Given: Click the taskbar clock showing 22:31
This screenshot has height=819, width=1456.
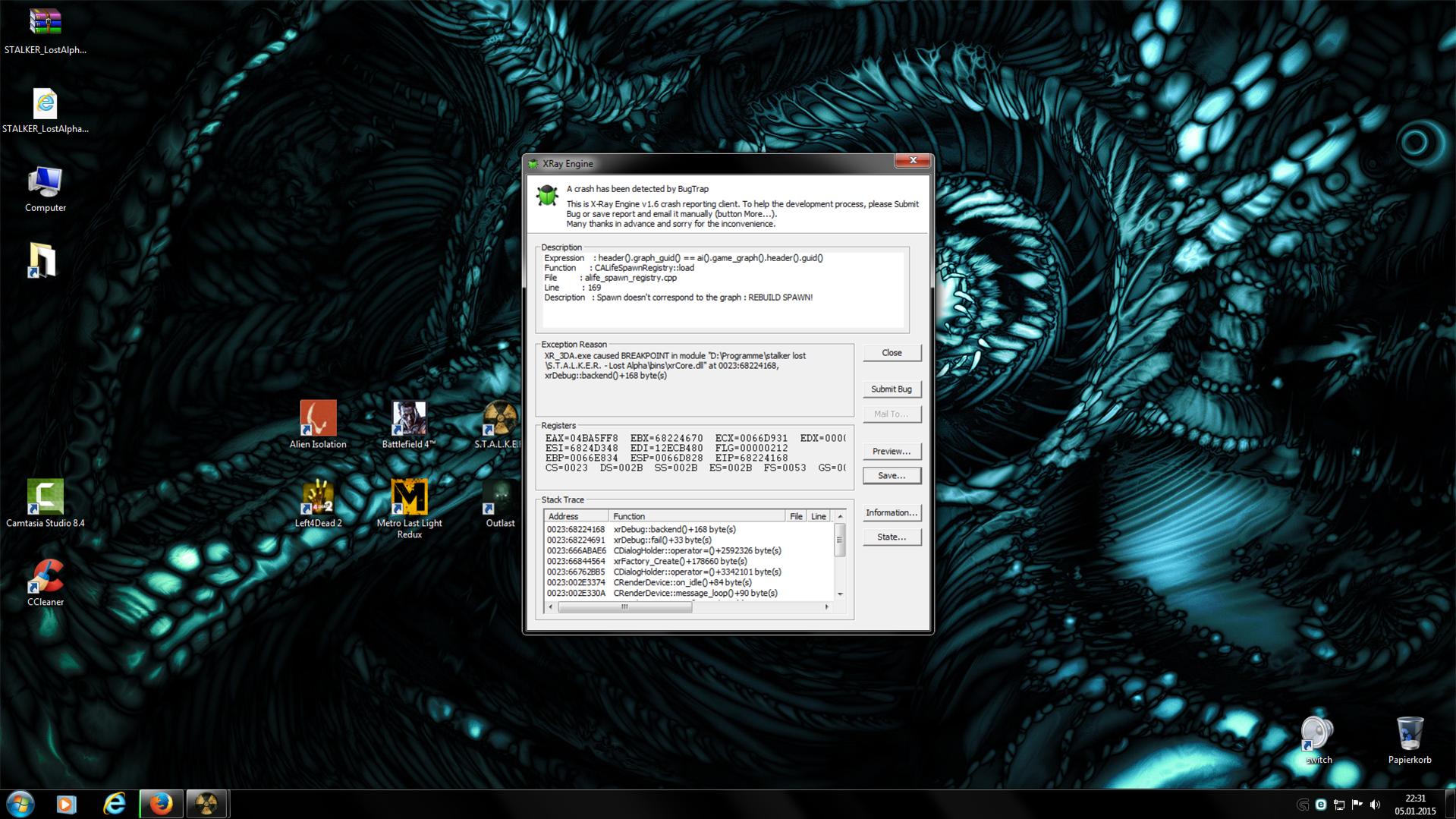Looking at the screenshot, I should tap(1415, 805).
